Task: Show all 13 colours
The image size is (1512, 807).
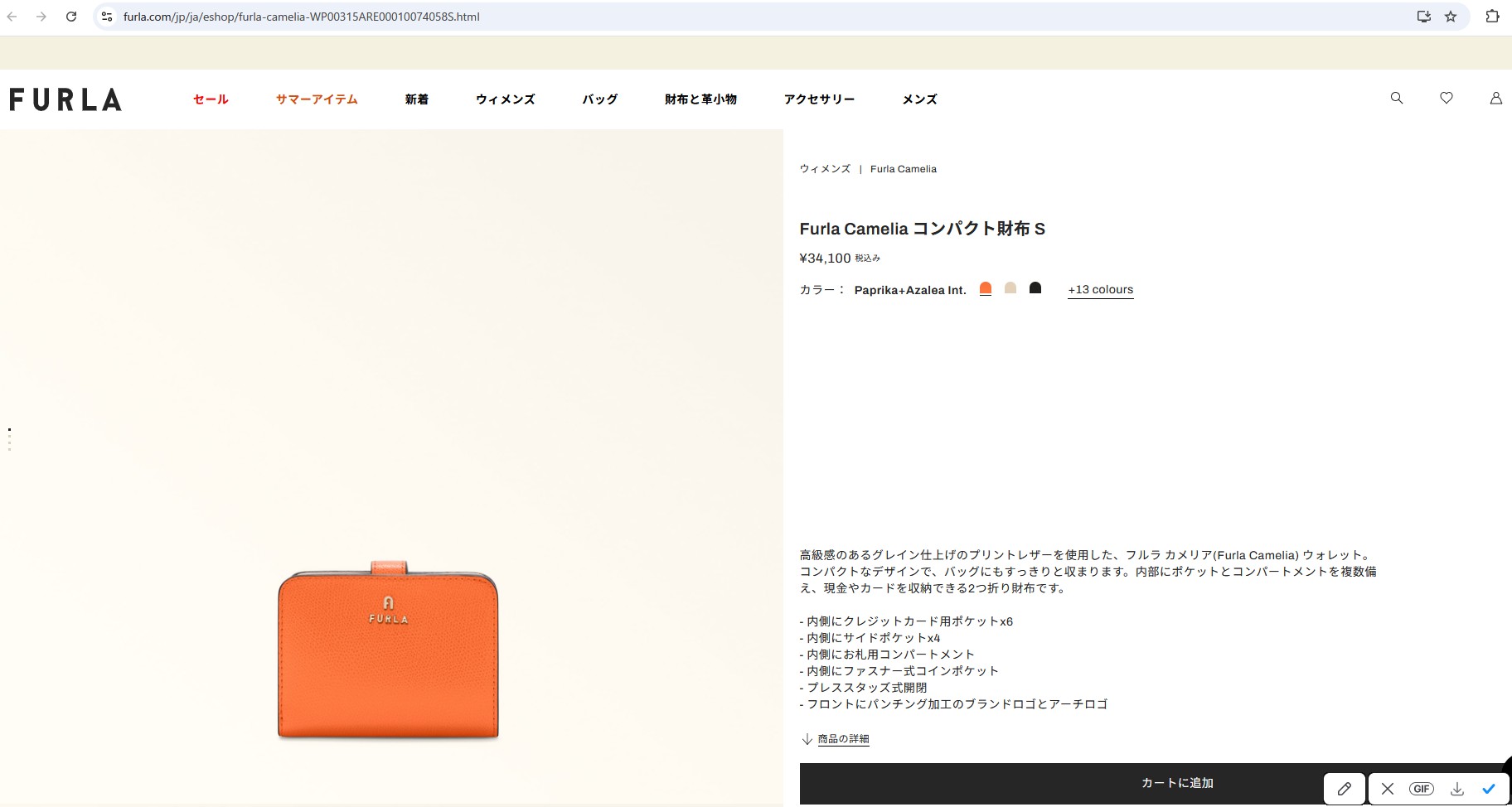Action: pyautogui.click(x=1101, y=289)
